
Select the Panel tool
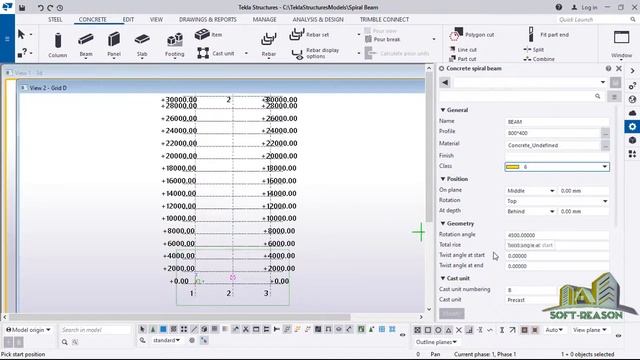pos(114,45)
